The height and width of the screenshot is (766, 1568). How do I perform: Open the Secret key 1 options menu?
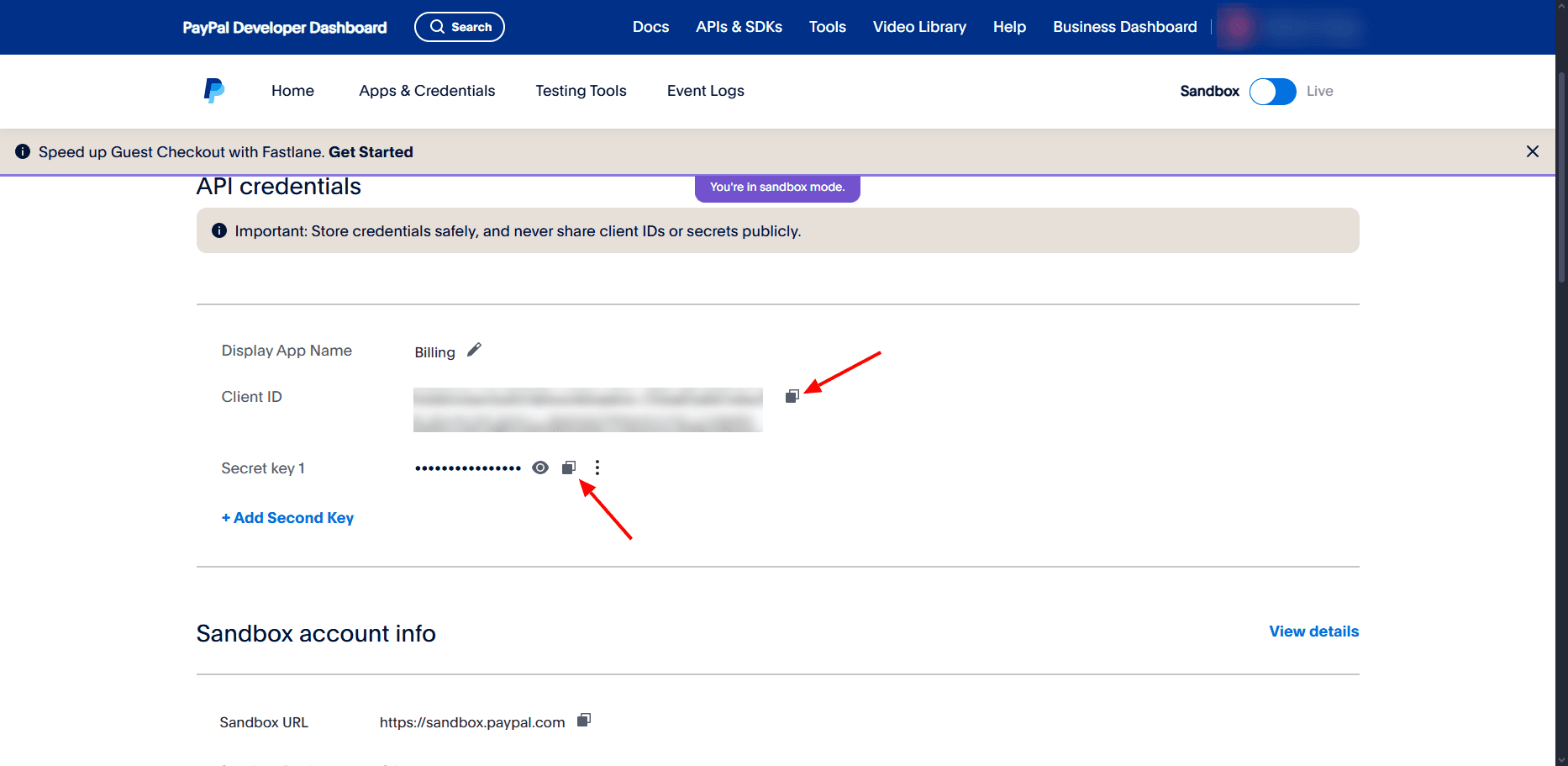[597, 467]
